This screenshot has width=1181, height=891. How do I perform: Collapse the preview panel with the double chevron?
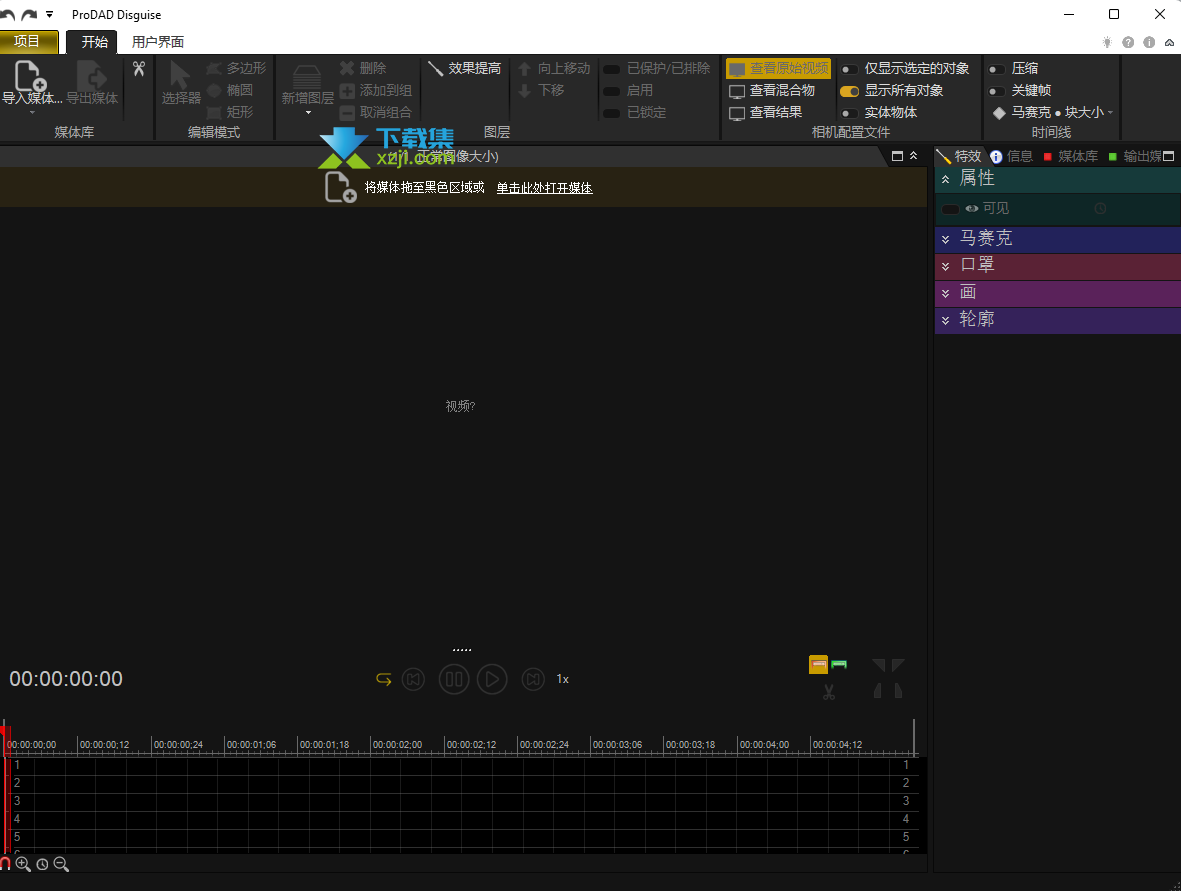pos(914,156)
